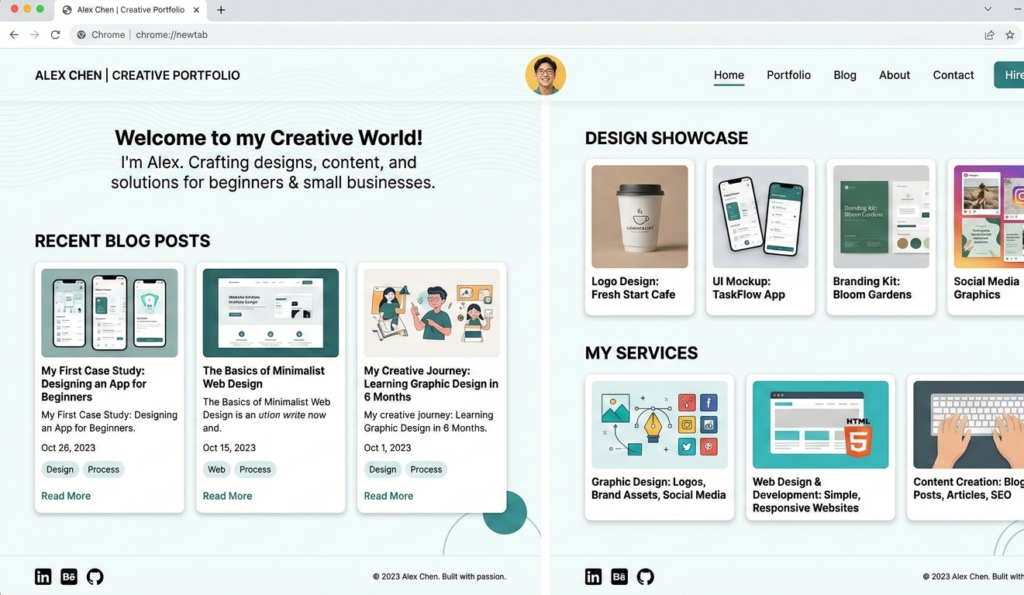Image resolution: width=1024 pixels, height=595 pixels.
Task: Expand the tab search chevron in Chrome
Action: 988,10
